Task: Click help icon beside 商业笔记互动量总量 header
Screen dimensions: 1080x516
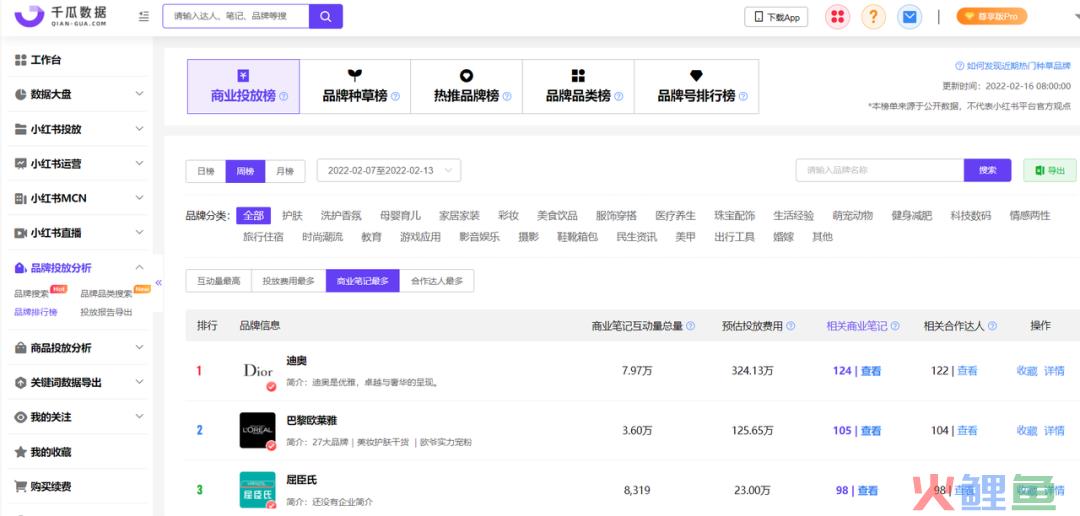Action: click(x=690, y=326)
